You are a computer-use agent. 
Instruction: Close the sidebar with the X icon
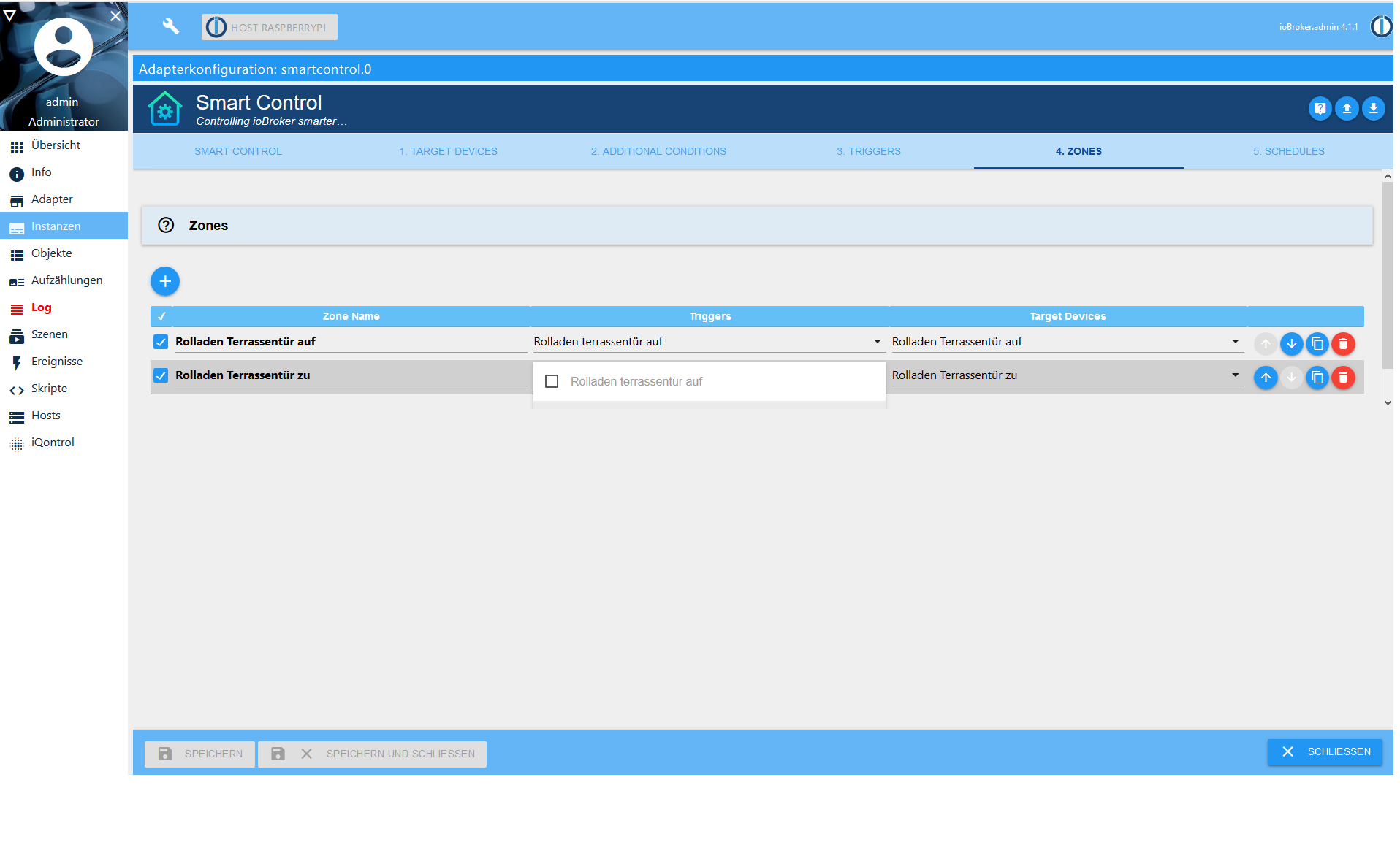pyautogui.click(x=115, y=15)
